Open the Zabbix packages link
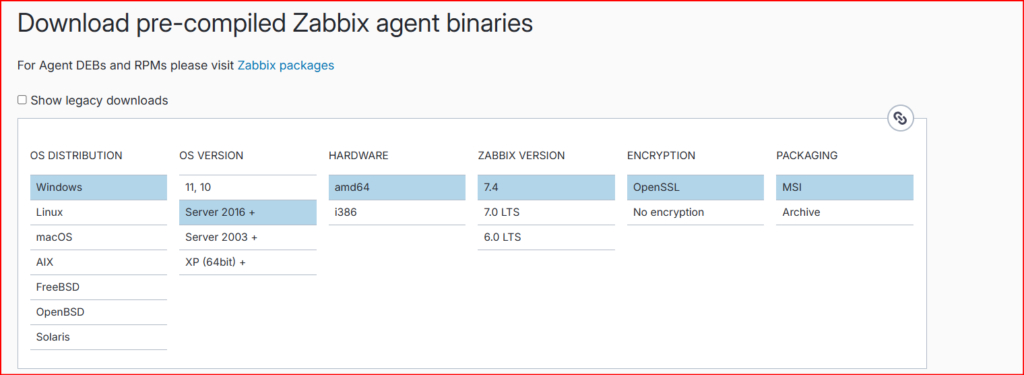The height and width of the screenshot is (375, 1024). pos(285,65)
